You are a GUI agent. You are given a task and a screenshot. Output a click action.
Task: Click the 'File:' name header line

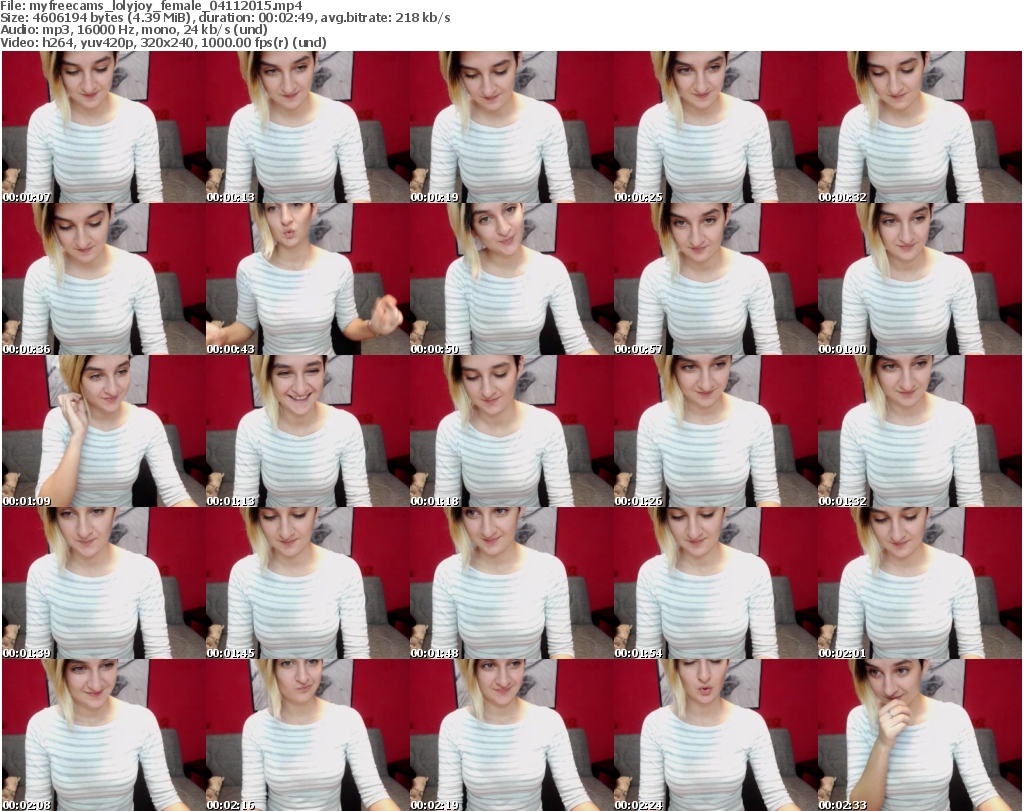tap(152, 6)
